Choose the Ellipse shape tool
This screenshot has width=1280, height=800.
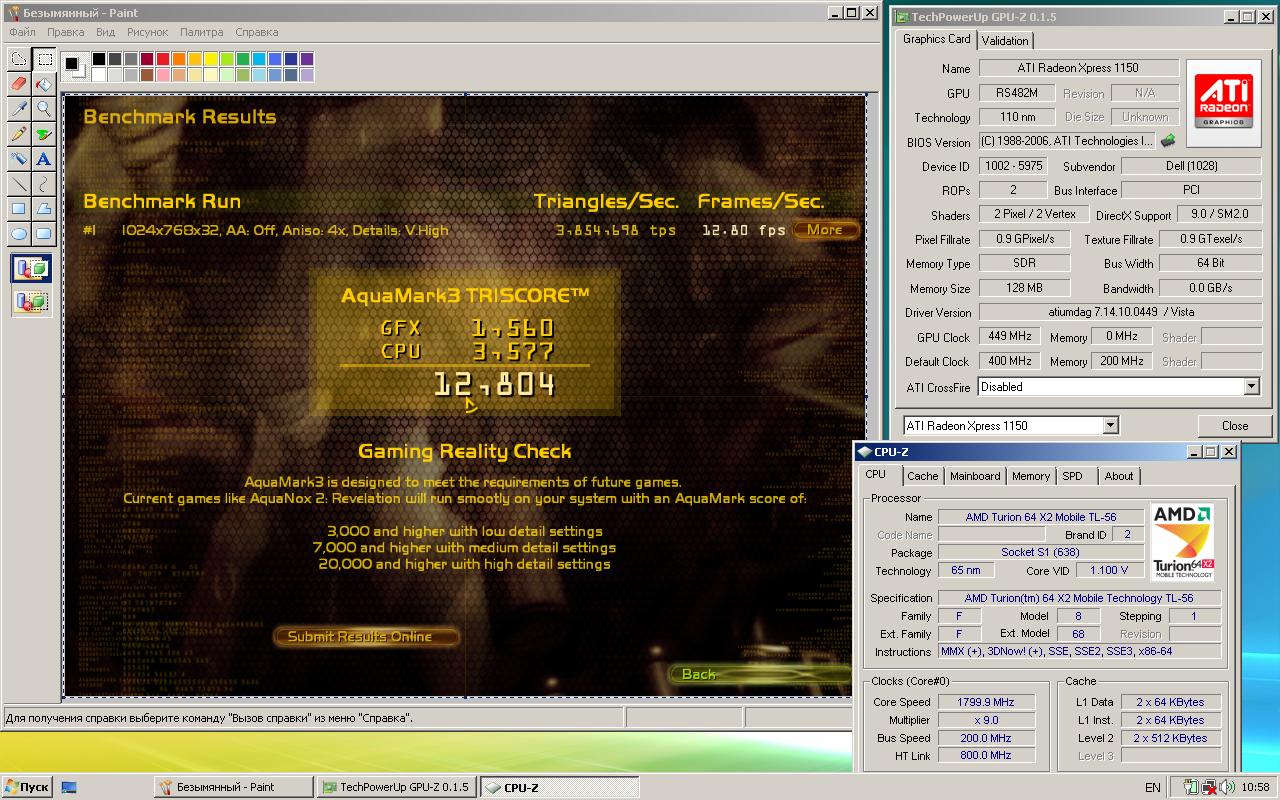click(18, 234)
